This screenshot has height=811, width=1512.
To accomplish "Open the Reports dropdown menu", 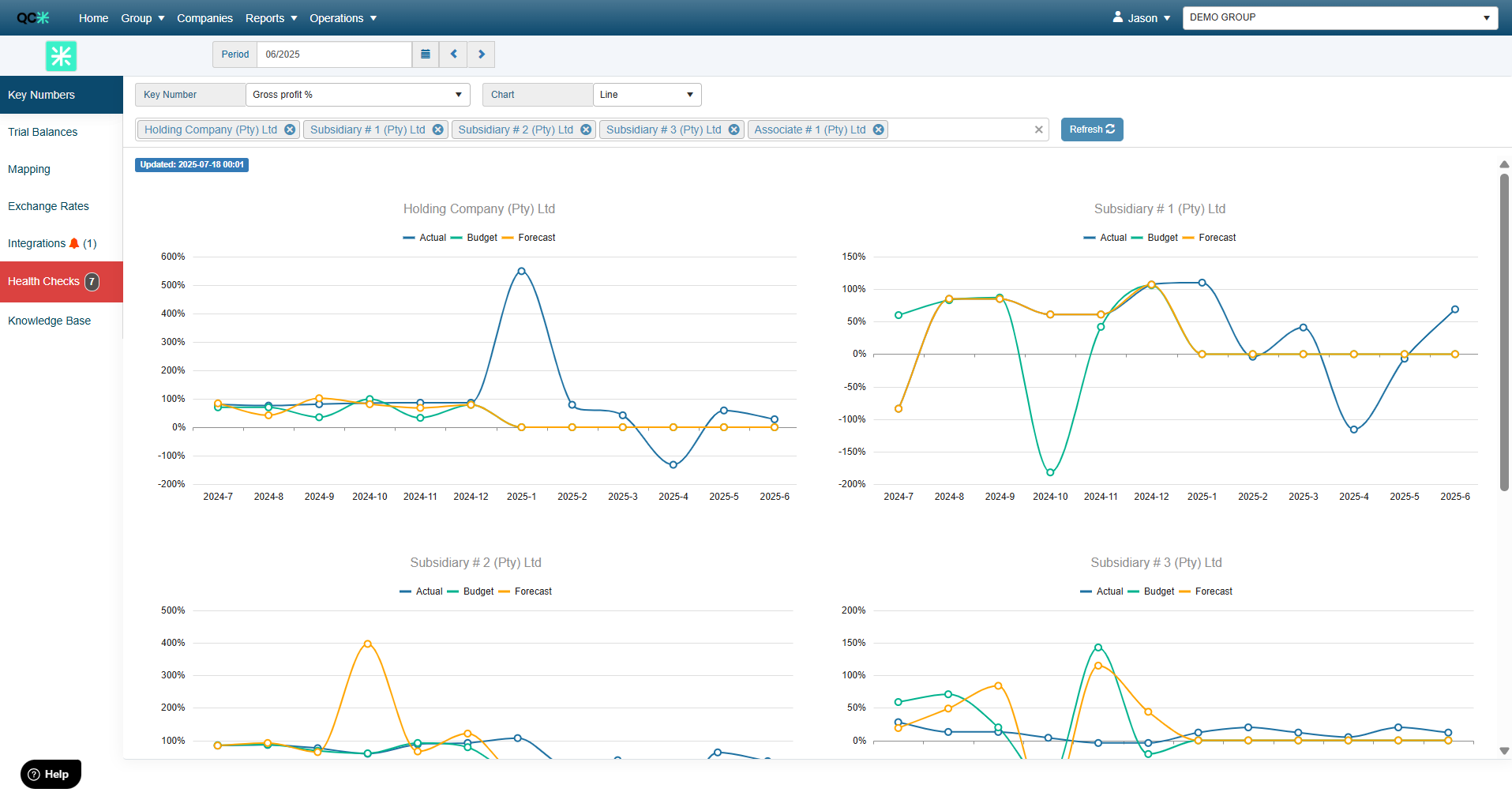I will coord(271,18).
